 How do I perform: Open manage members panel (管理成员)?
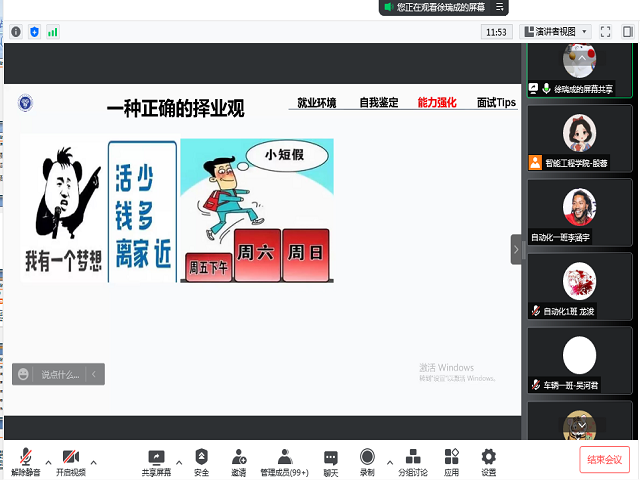coord(285,459)
